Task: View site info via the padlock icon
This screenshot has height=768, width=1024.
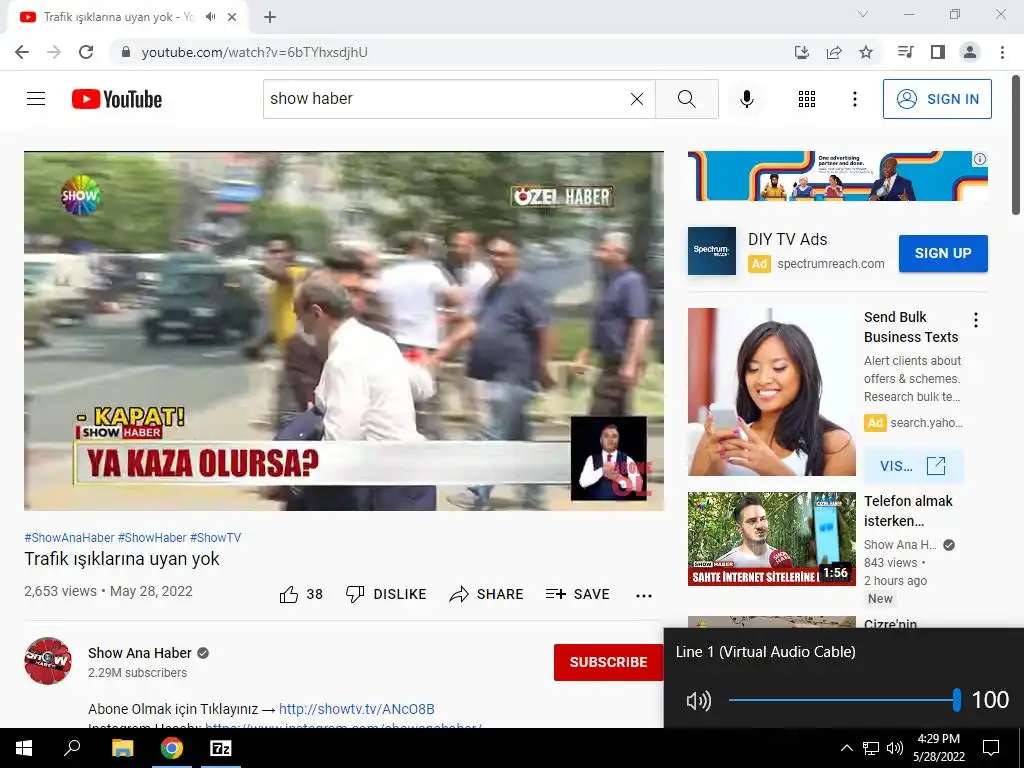Action: [x=127, y=52]
